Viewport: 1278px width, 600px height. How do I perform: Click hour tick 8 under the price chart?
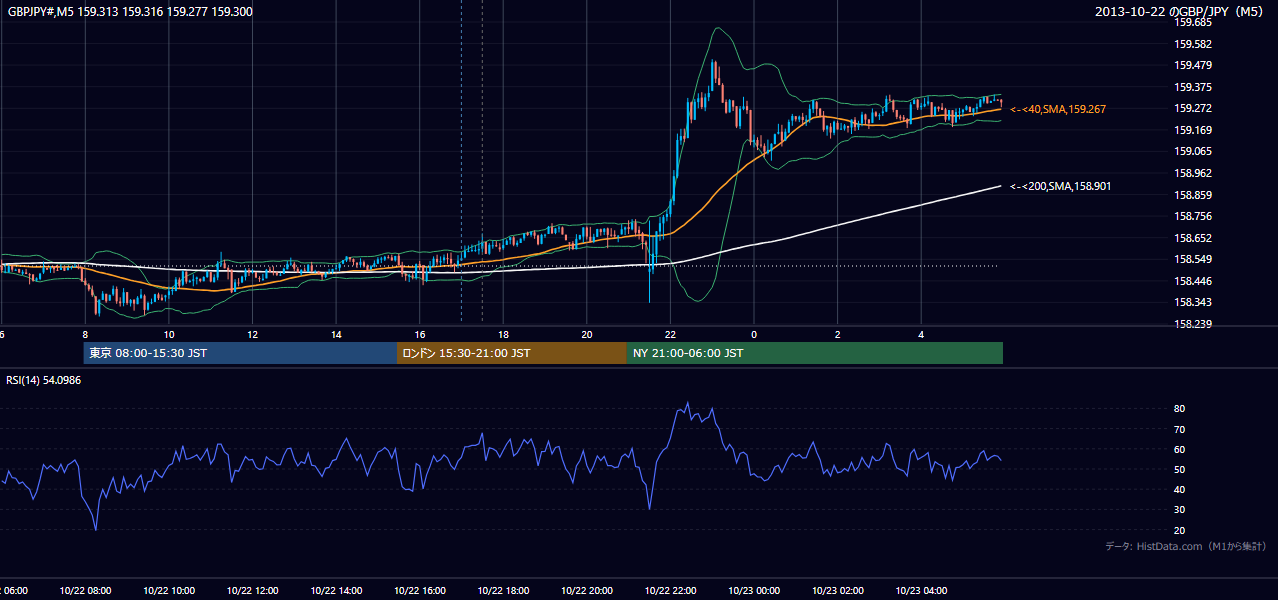pyautogui.click(x=85, y=334)
